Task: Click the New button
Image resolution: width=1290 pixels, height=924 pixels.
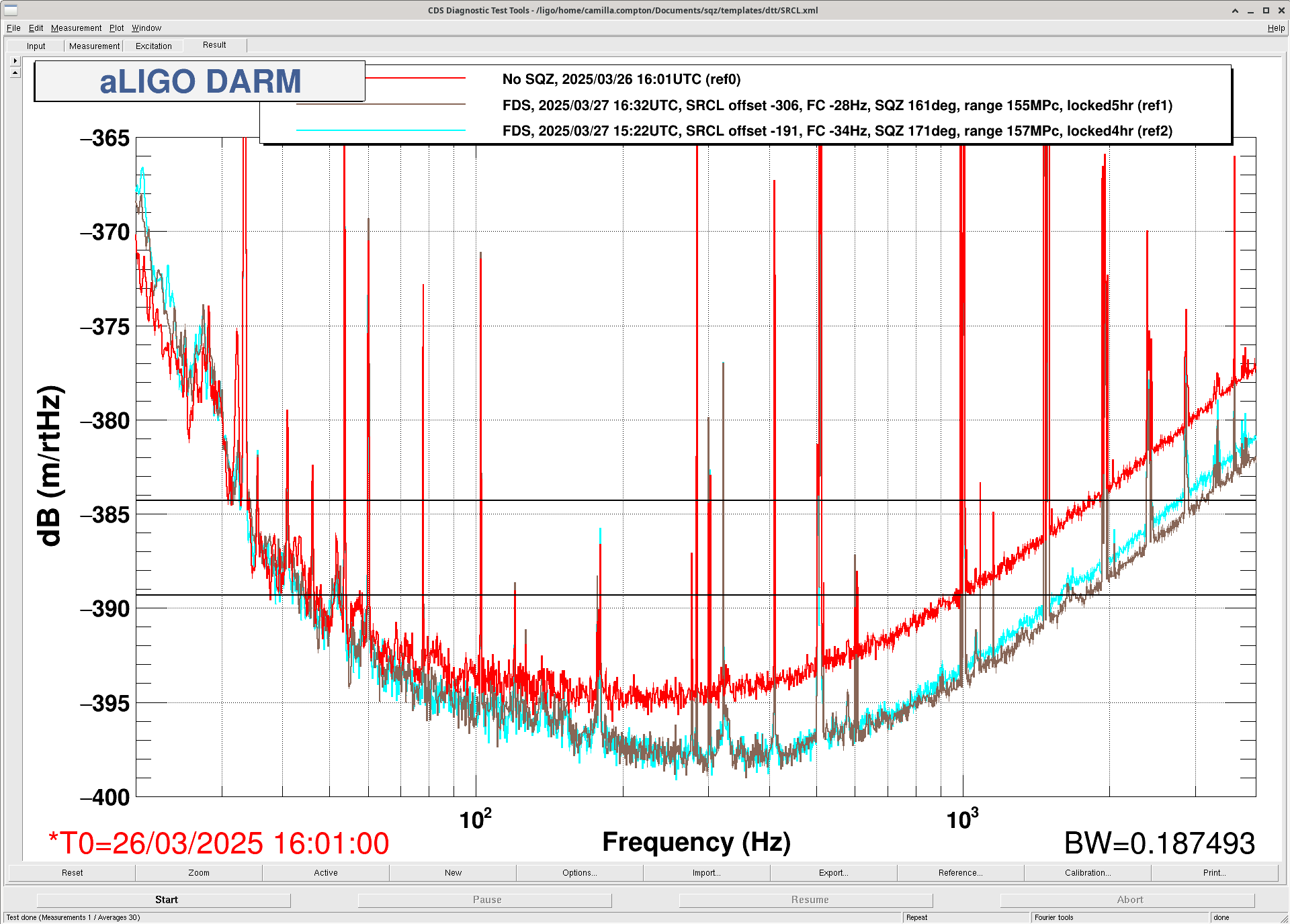Action: (453, 873)
